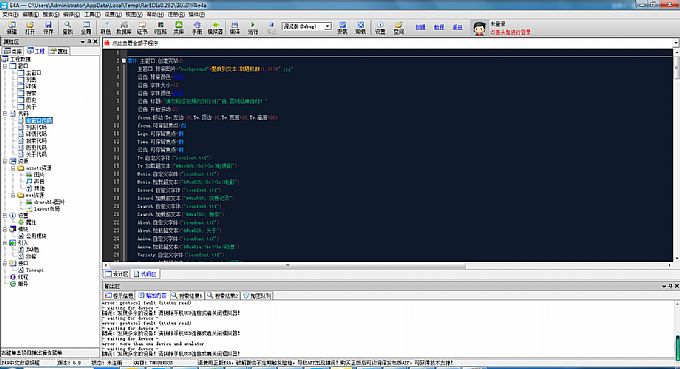Switch to the 属性 tab in left panel
The width and height of the screenshot is (680, 369).
click(59, 51)
